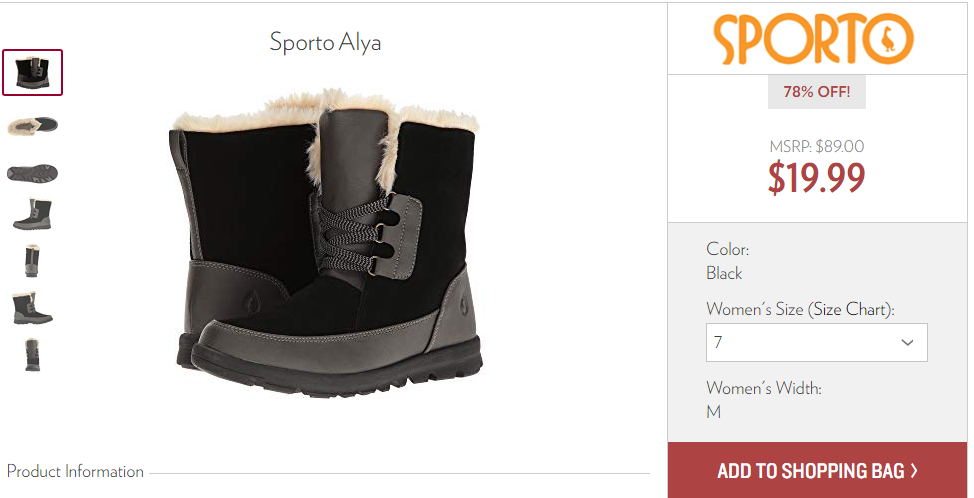The image size is (974, 498).
Task: Open the Women's Size dropdown showing 7
Action: point(816,342)
